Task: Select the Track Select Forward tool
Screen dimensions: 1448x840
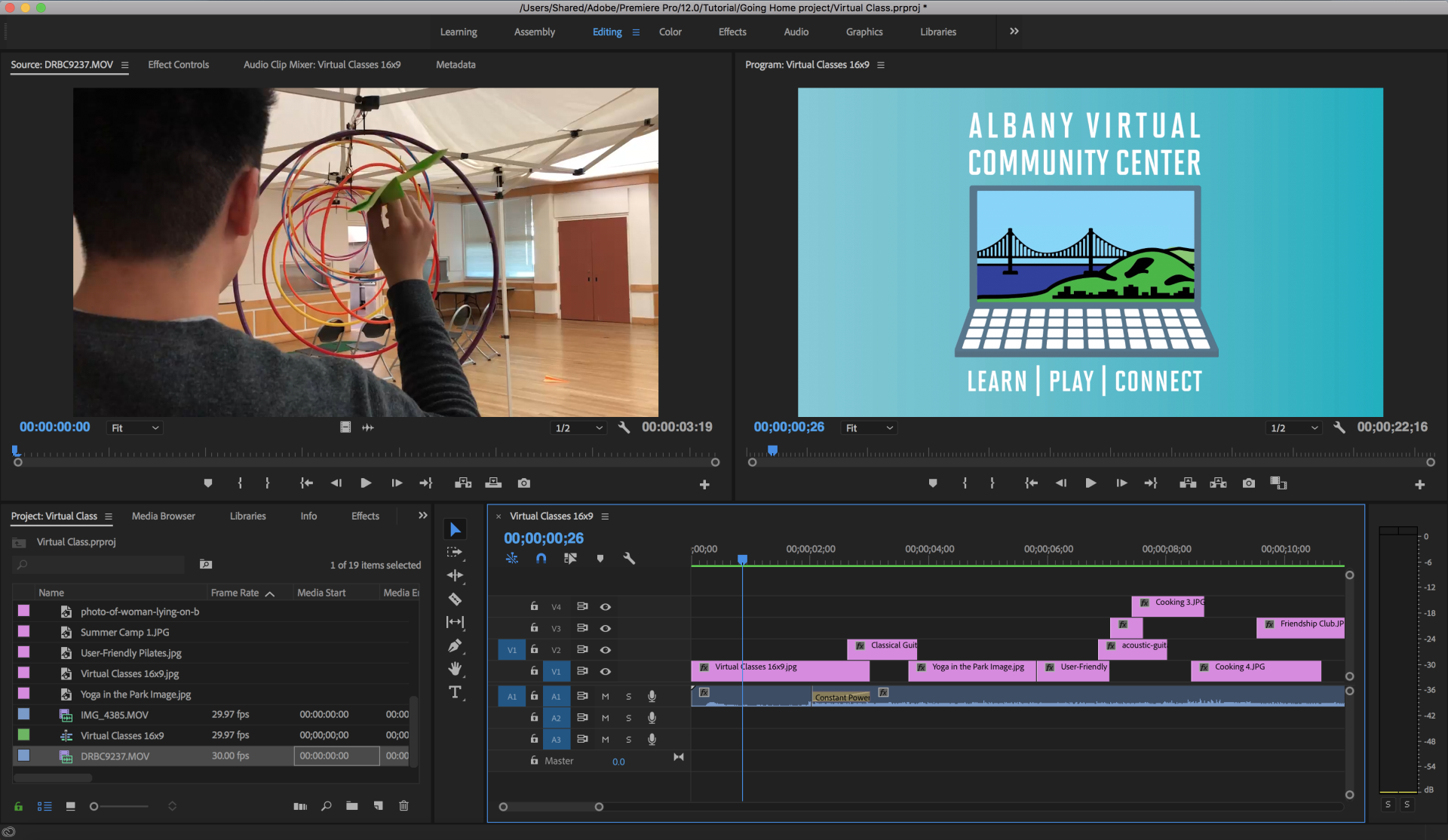Action: point(455,553)
